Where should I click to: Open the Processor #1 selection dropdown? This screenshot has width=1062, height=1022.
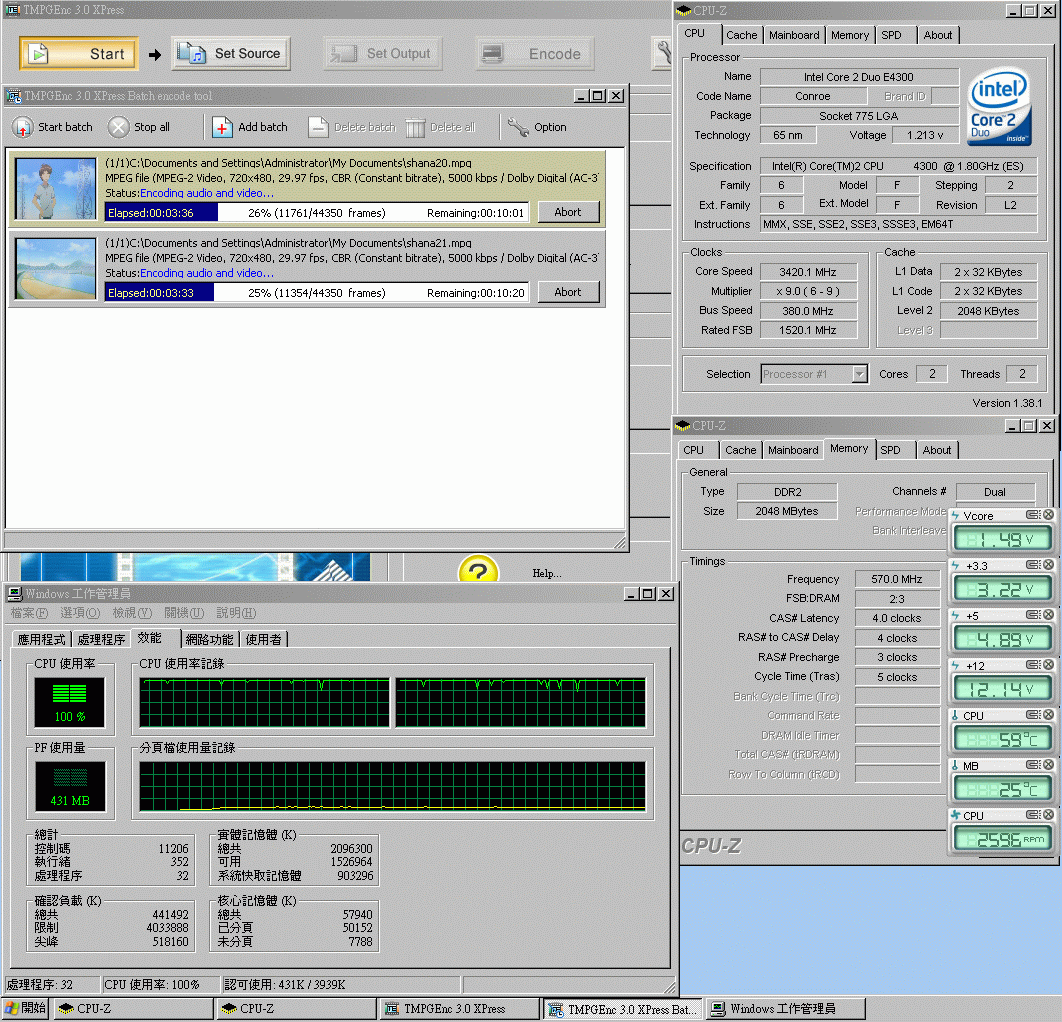[x=860, y=374]
